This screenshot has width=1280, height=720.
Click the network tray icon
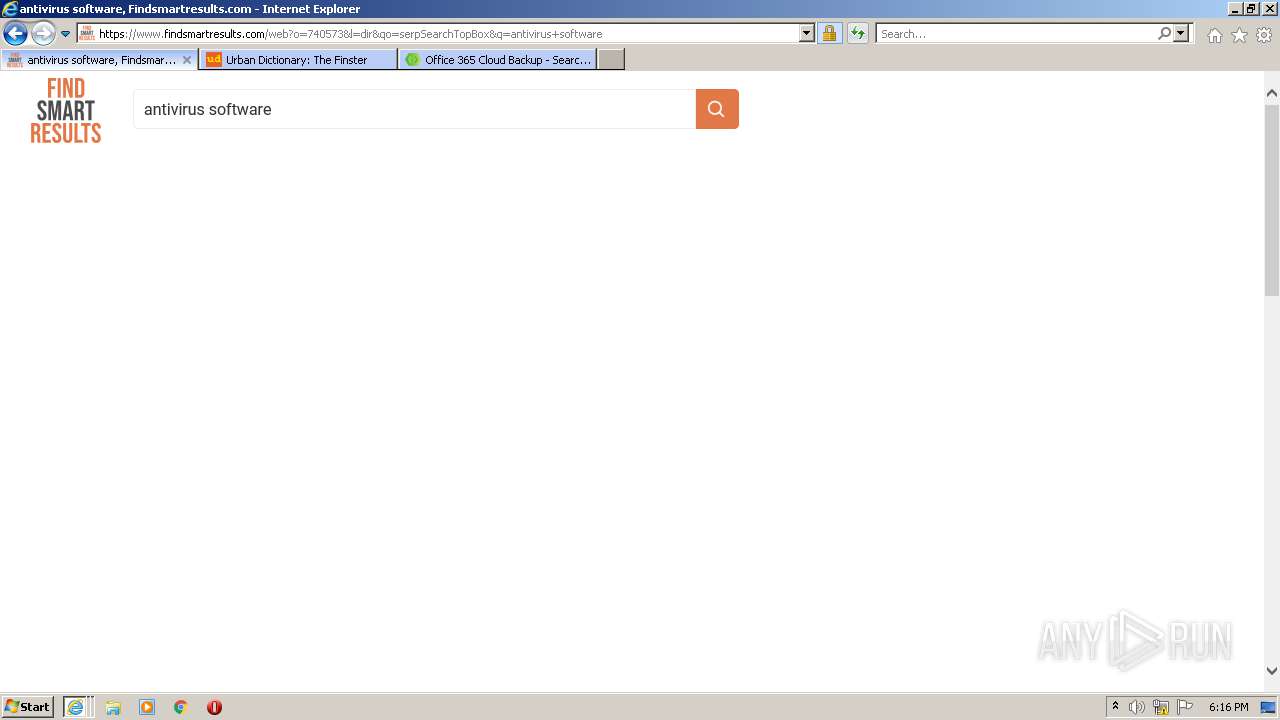click(x=1161, y=707)
